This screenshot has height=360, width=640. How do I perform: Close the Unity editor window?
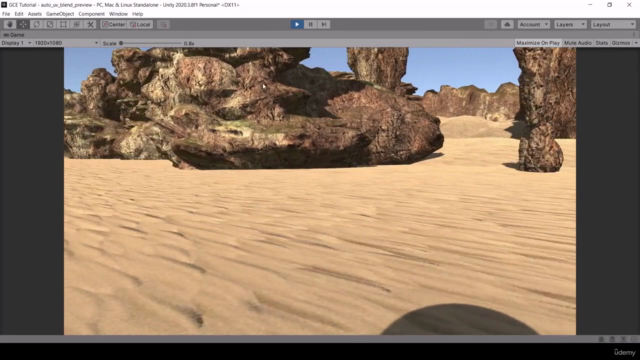coord(629,5)
